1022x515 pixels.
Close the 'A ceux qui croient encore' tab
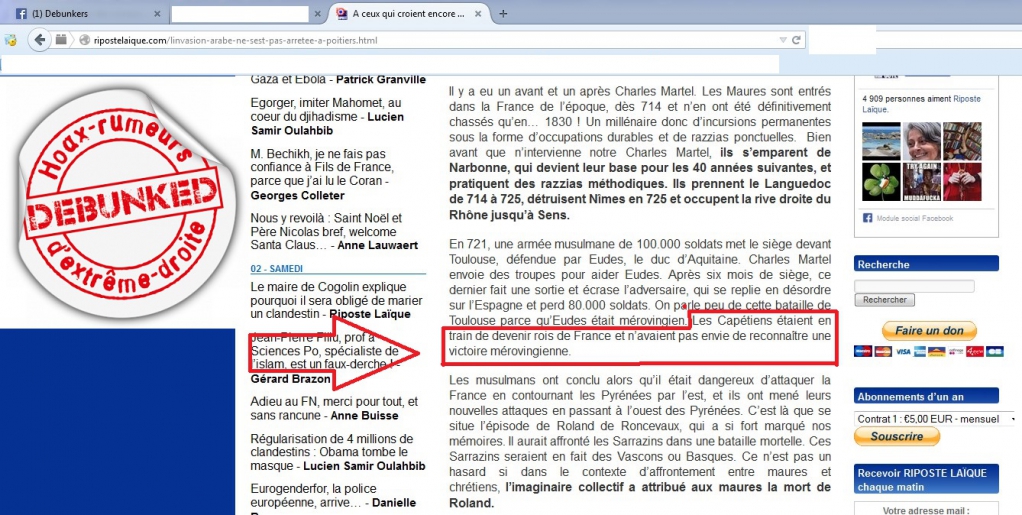(x=478, y=14)
